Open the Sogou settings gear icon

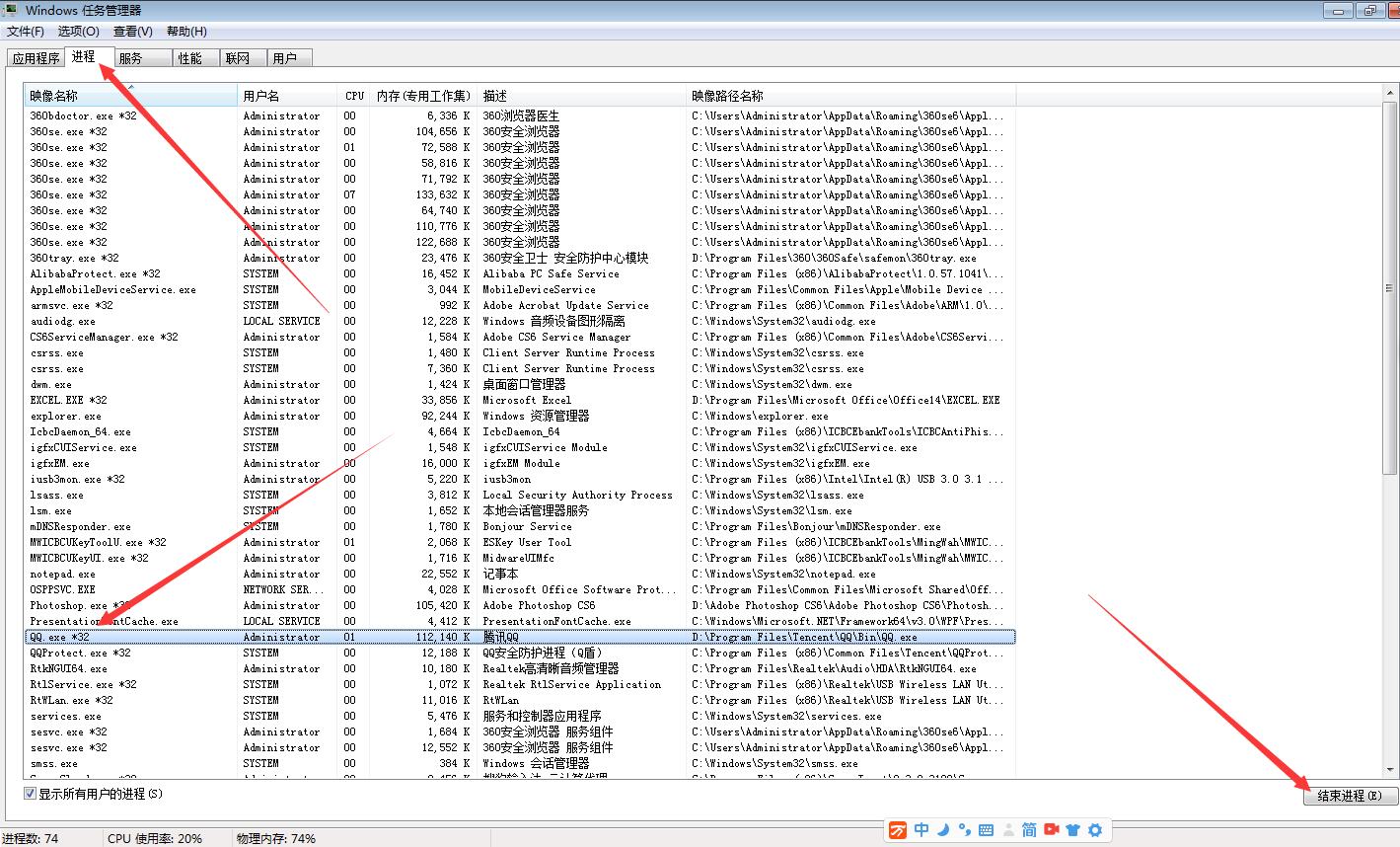pyautogui.click(x=1095, y=830)
